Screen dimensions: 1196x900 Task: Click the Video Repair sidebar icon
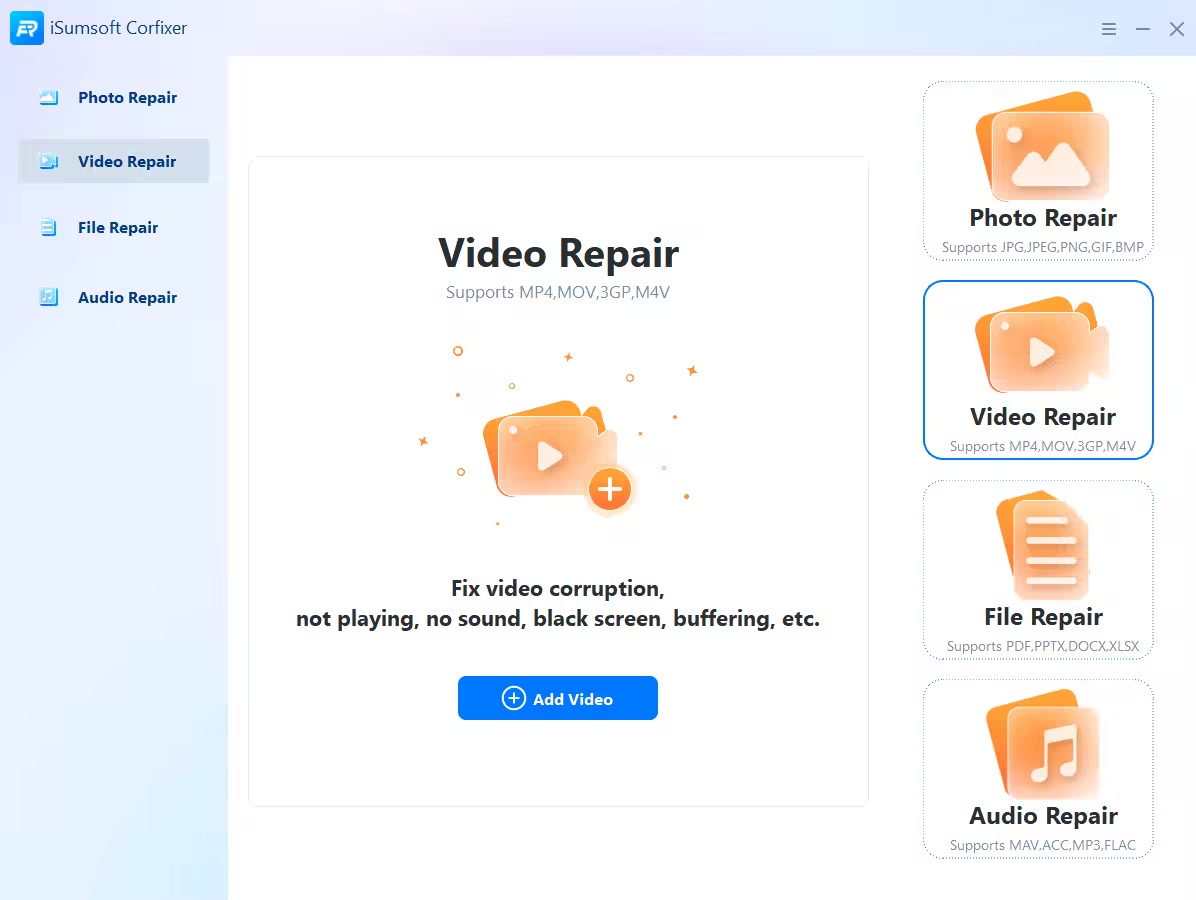click(x=48, y=162)
